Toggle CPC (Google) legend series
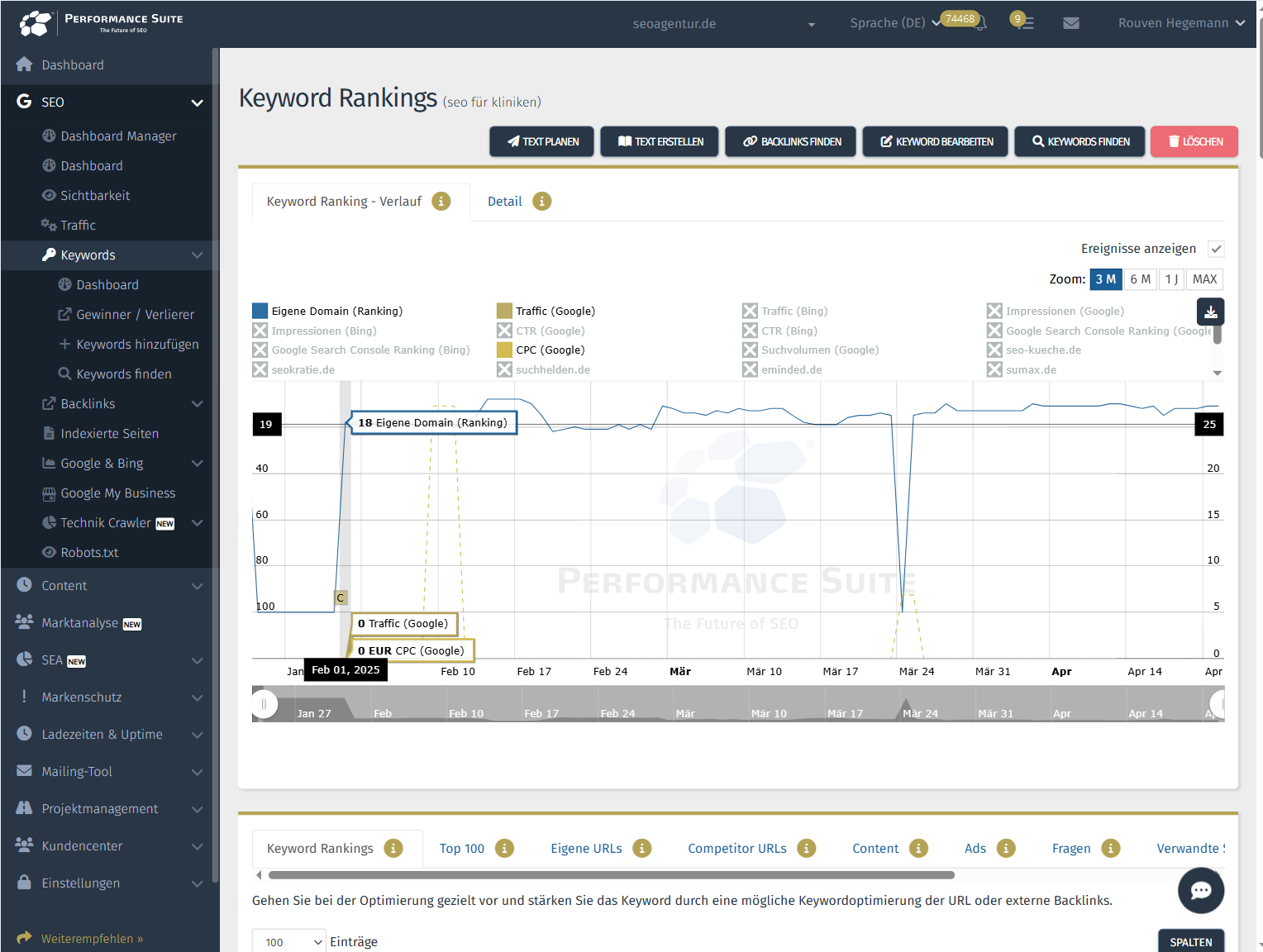The width and height of the screenshot is (1263, 952). click(x=541, y=350)
